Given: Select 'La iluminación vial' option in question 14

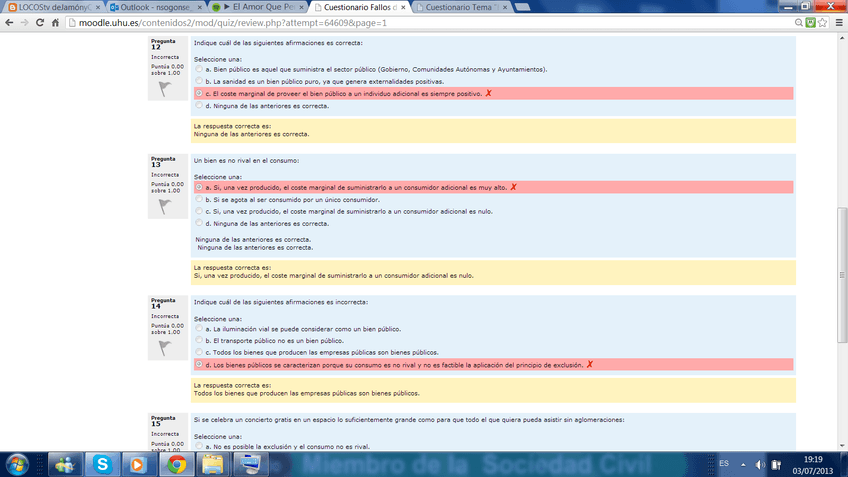Looking at the screenshot, I should 199,328.
